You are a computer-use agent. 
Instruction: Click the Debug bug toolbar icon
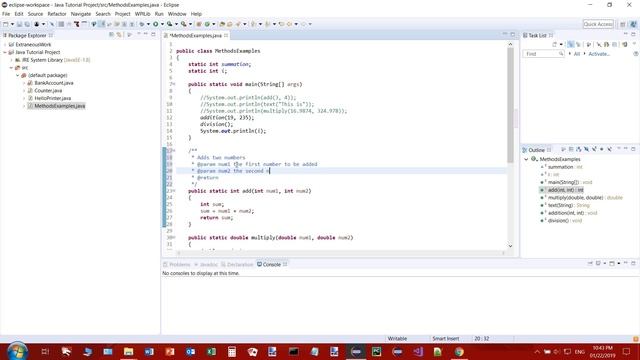coord(142,24)
